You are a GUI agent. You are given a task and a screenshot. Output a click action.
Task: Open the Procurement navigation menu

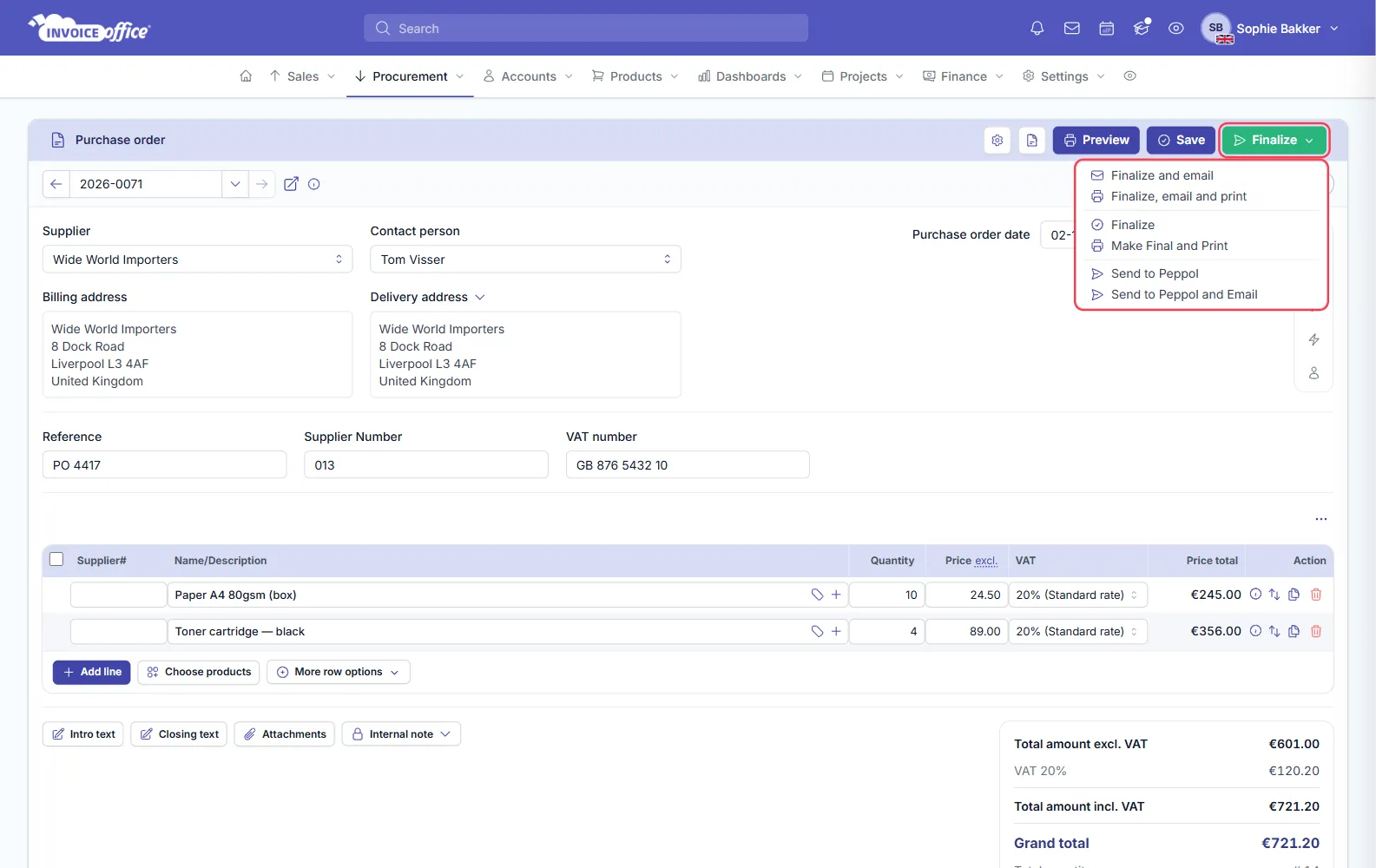pyautogui.click(x=410, y=76)
